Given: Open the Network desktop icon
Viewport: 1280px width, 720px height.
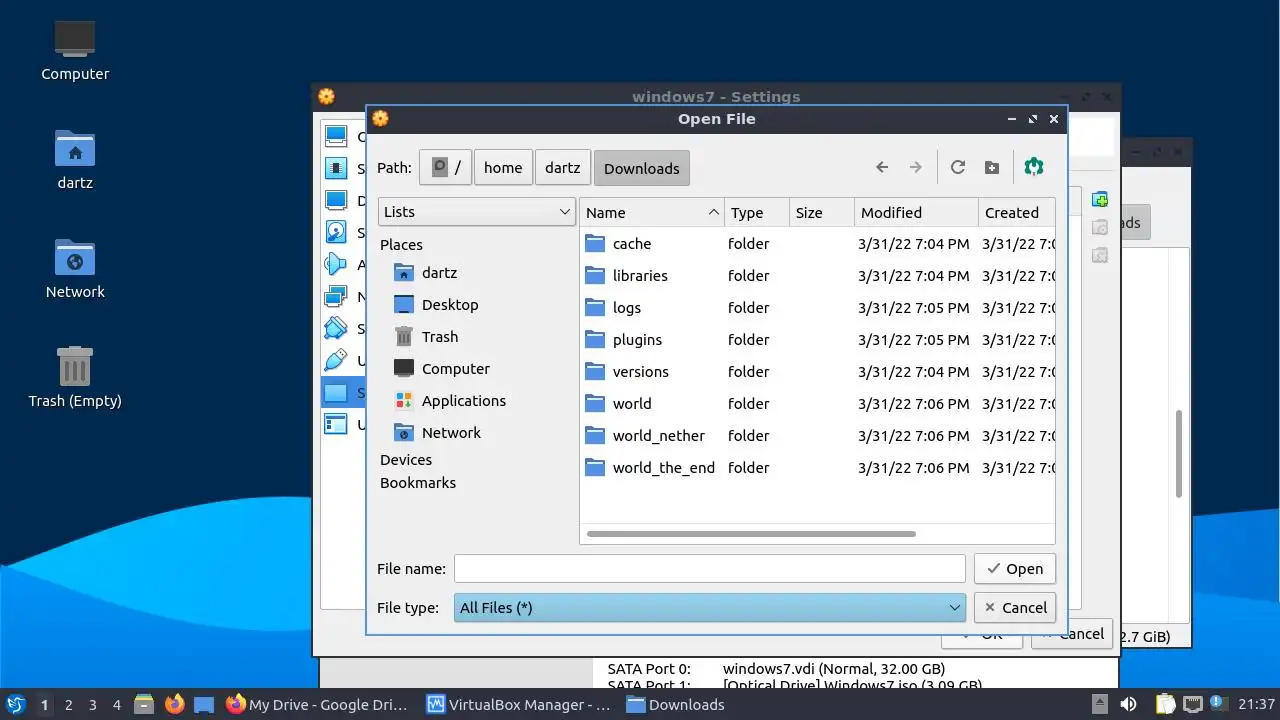Looking at the screenshot, I should tap(75, 268).
